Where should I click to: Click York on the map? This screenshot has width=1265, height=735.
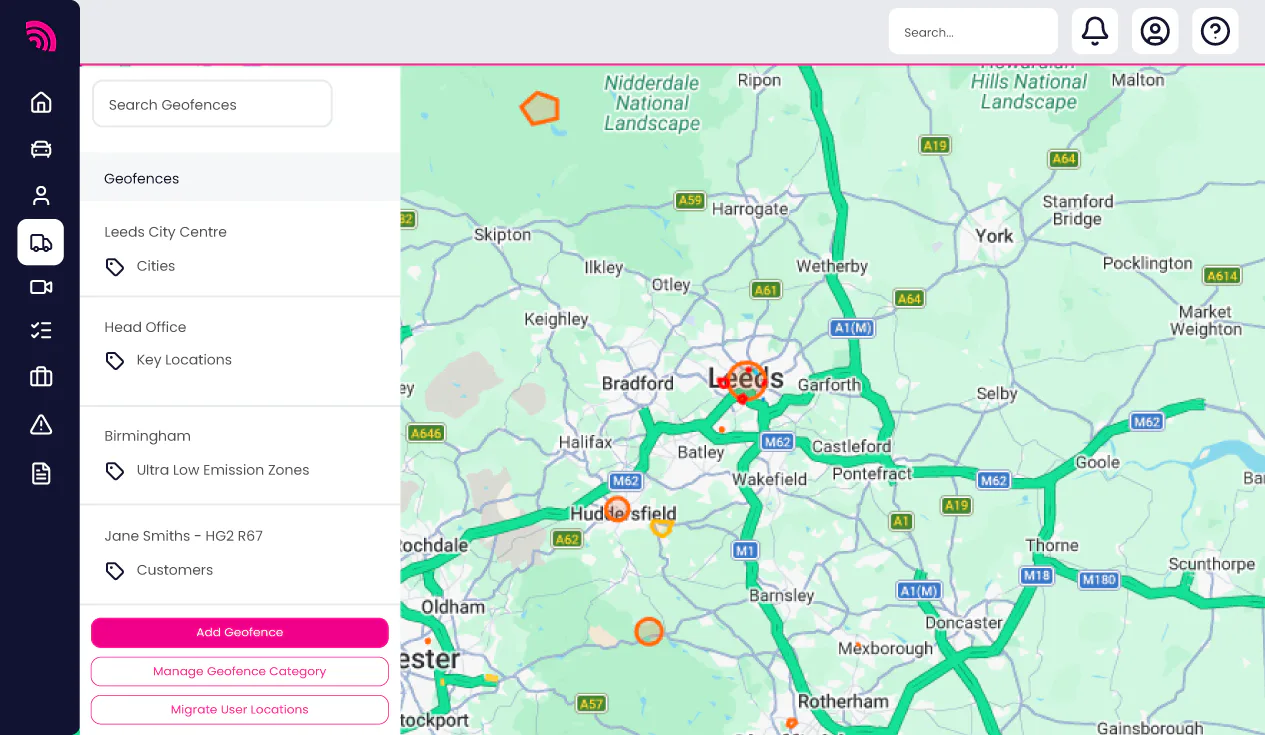pyautogui.click(x=994, y=236)
